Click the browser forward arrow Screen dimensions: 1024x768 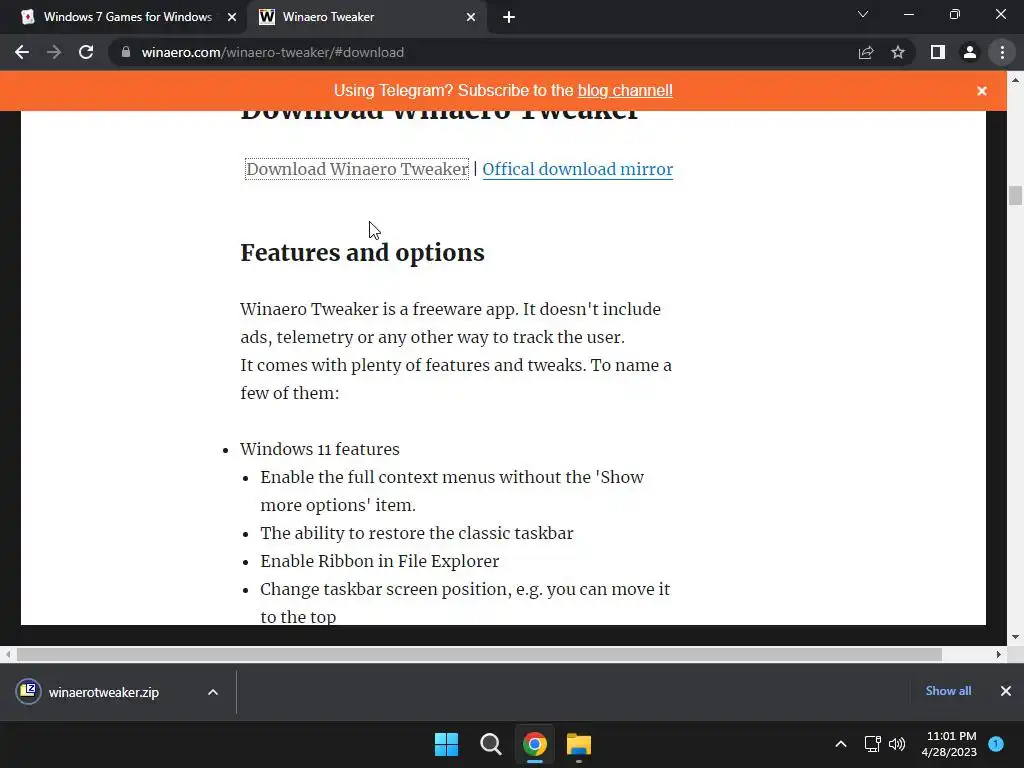tap(54, 52)
